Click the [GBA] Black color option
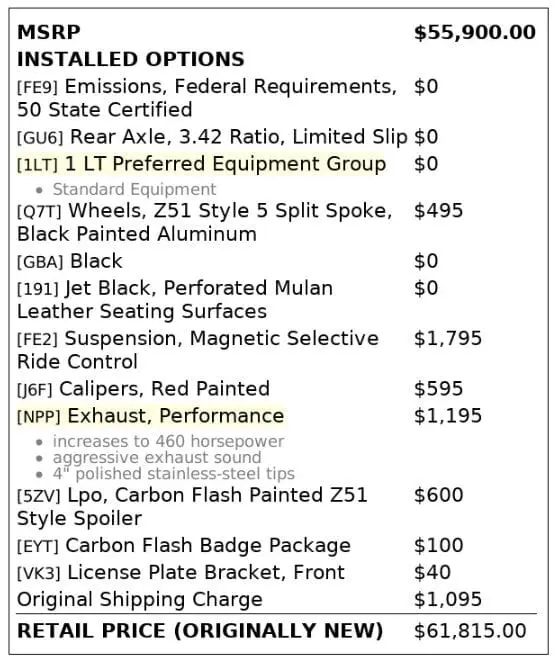This screenshot has width=556, height=667. (70, 261)
